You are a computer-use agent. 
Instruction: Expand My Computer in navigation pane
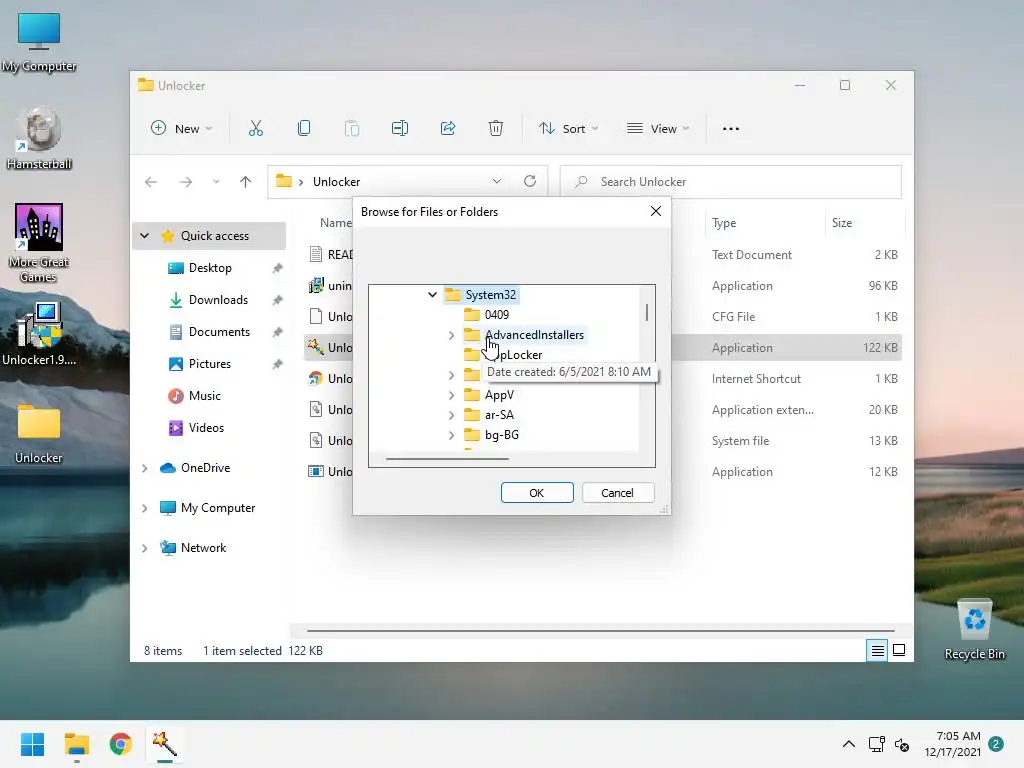(145, 508)
